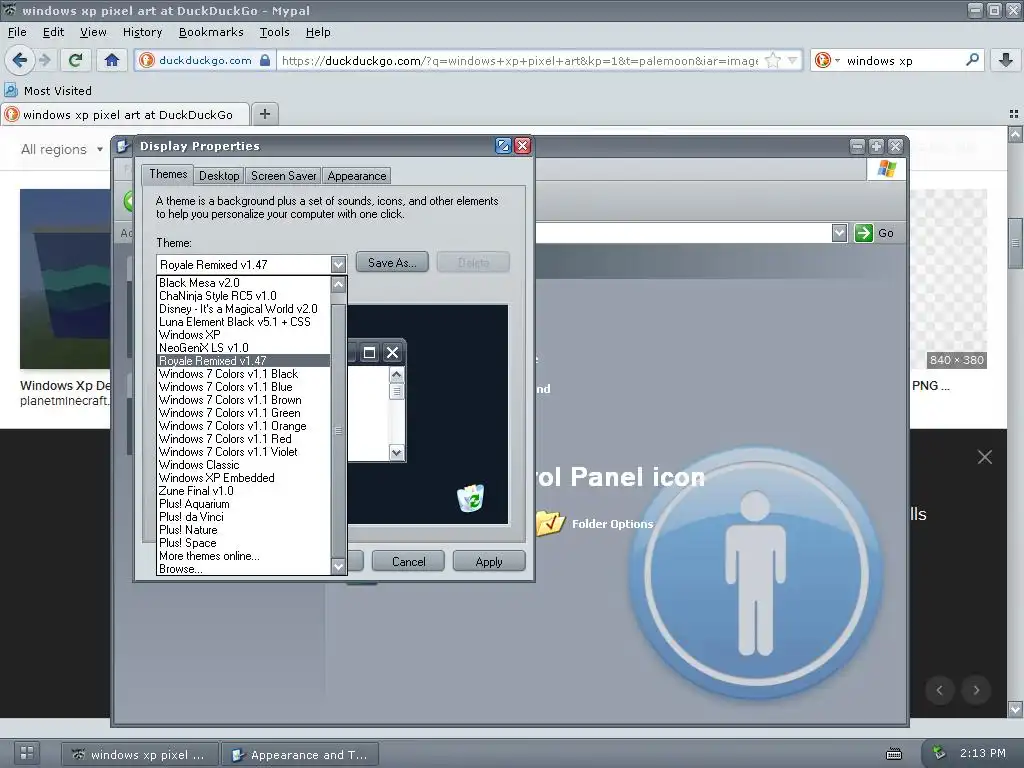Choose ChaNinja Style RC5 v1.0 theme
This screenshot has width=1024, height=768.
244,296
